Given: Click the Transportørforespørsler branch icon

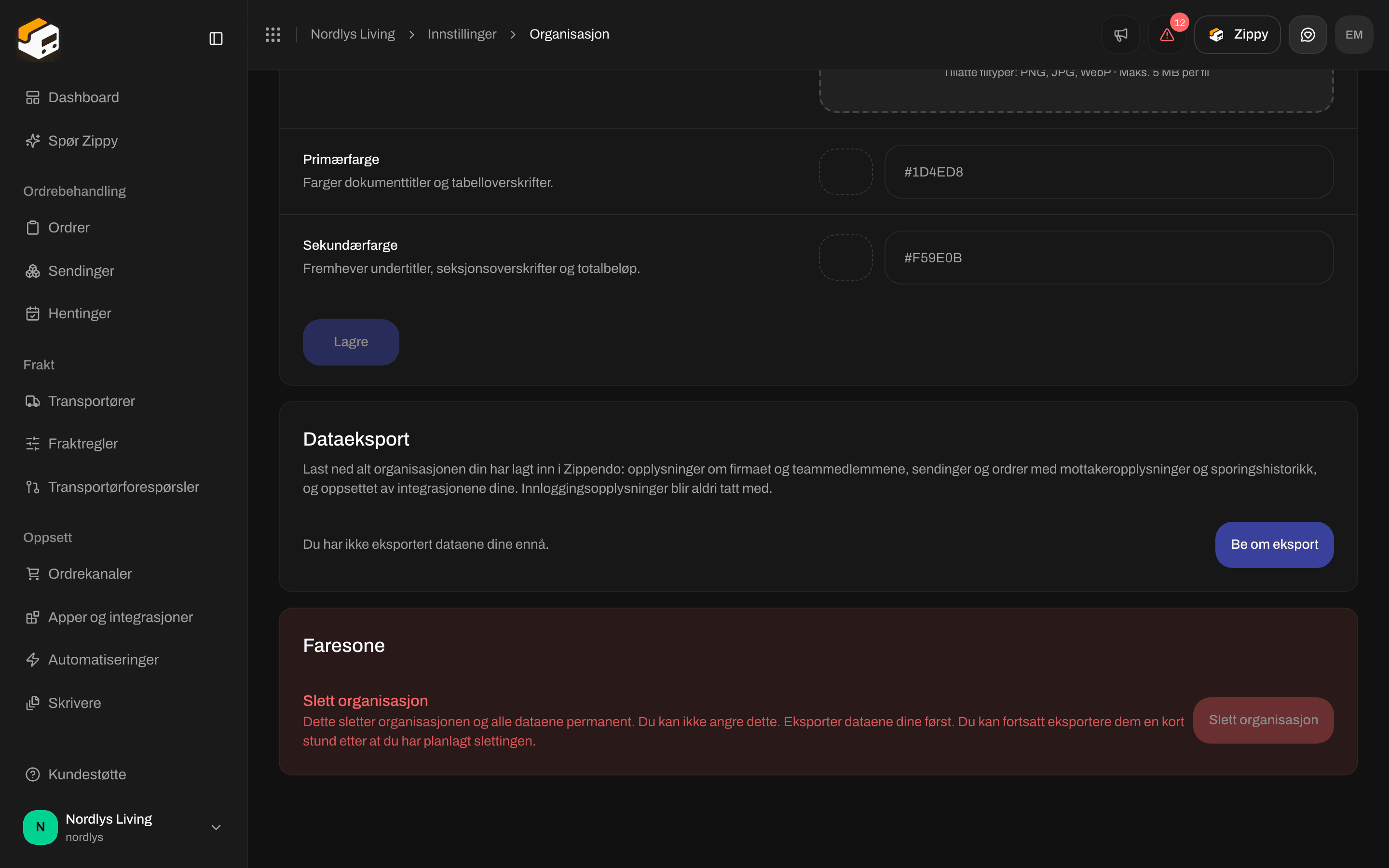Looking at the screenshot, I should click(x=33, y=488).
